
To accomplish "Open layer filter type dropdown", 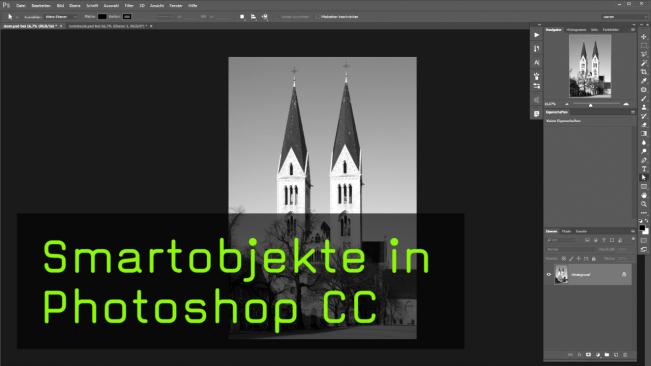I will click(561, 240).
